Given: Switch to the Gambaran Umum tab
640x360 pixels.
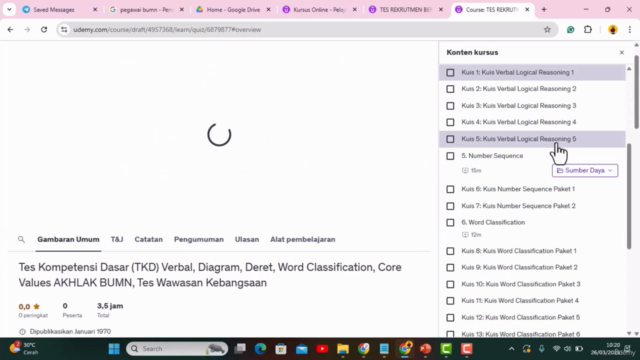Looking at the screenshot, I should pos(68,240).
